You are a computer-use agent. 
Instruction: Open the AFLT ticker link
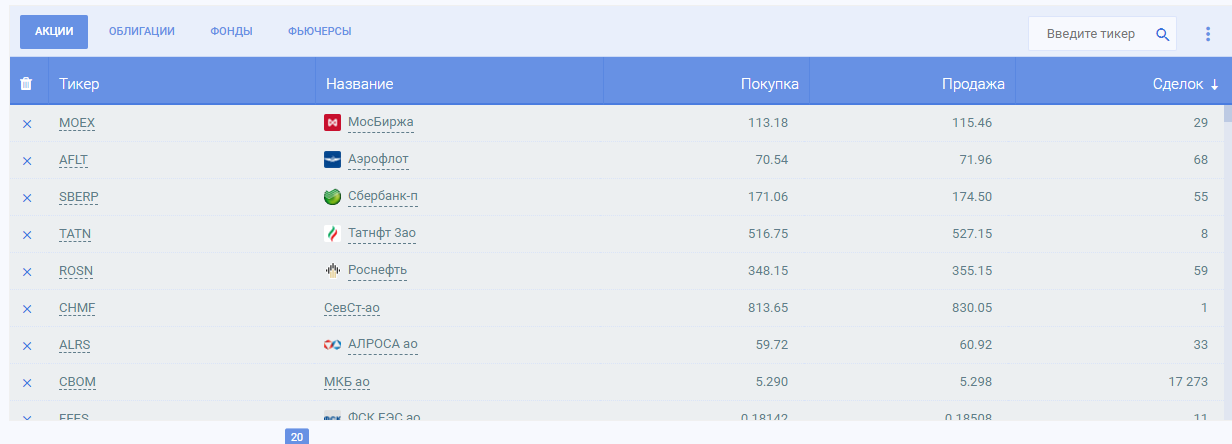75,160
